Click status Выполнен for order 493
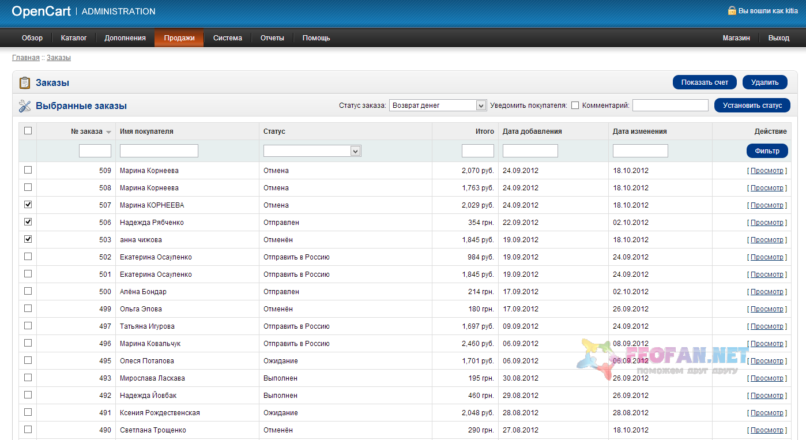The height and width of the screenshot is (440, 806). tap(280, 378)
